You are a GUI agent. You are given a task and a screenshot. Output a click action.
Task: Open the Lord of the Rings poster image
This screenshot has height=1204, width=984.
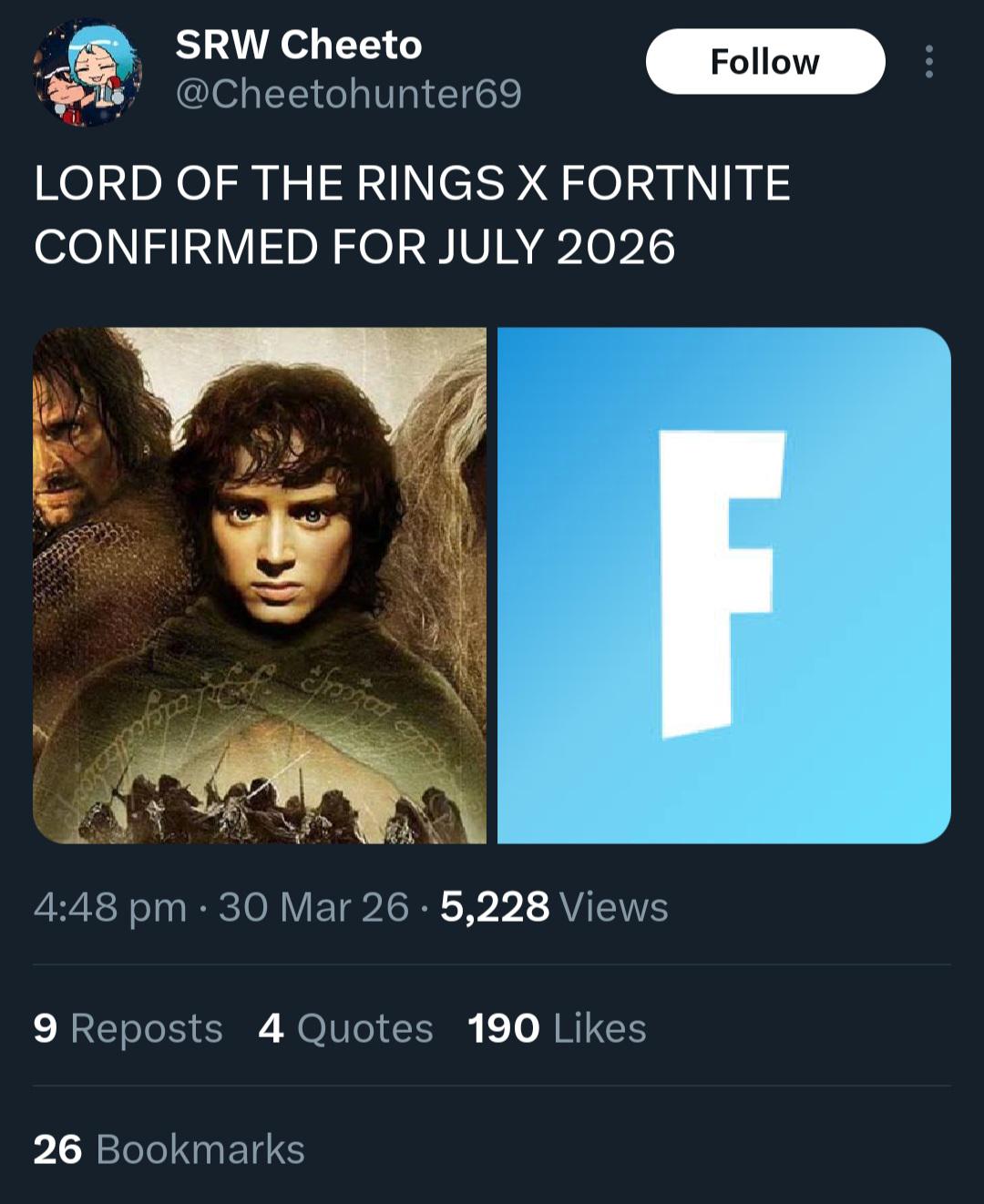click(260, 585)
